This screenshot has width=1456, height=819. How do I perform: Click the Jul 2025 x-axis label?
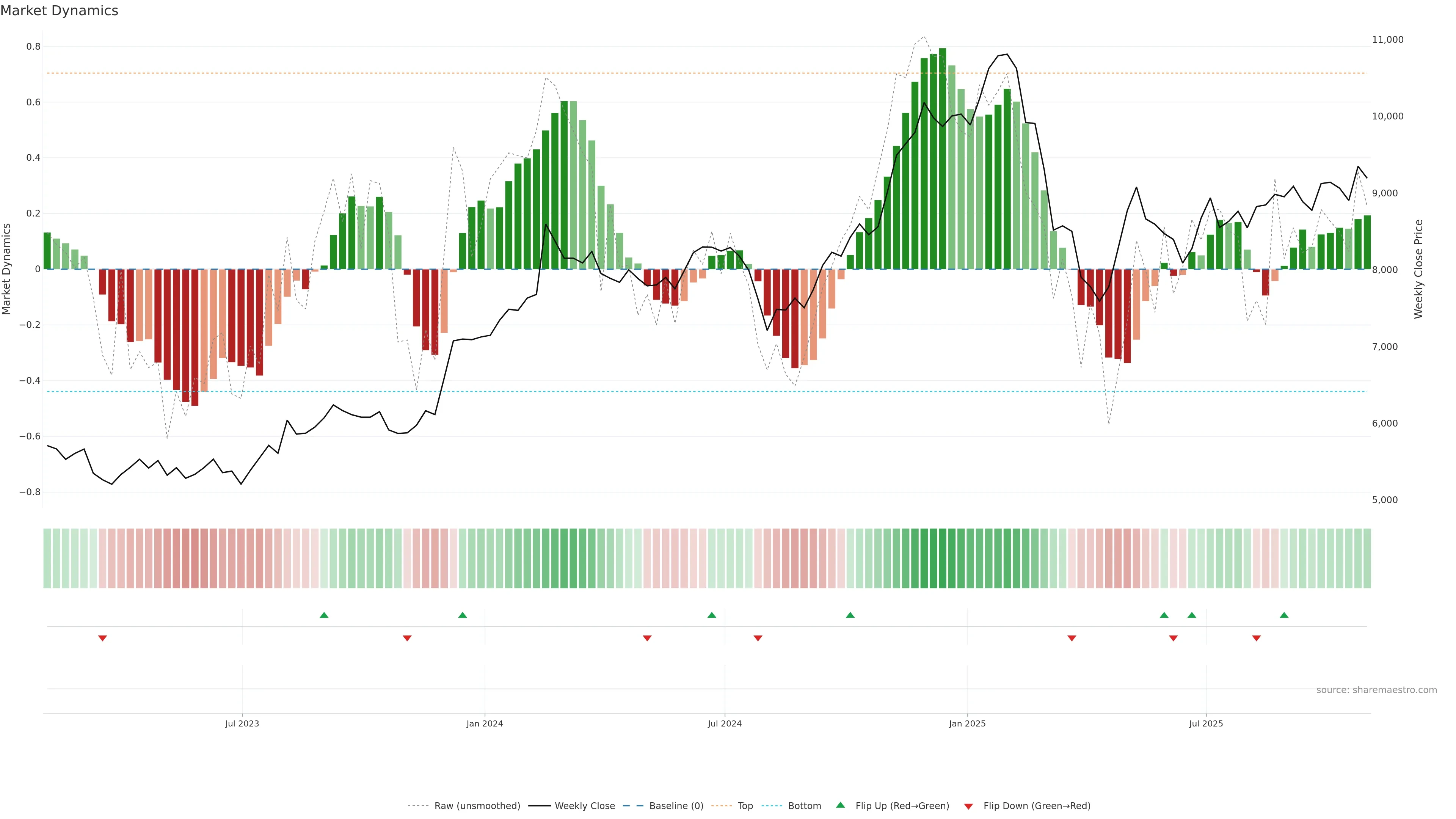click(1206, 723)
